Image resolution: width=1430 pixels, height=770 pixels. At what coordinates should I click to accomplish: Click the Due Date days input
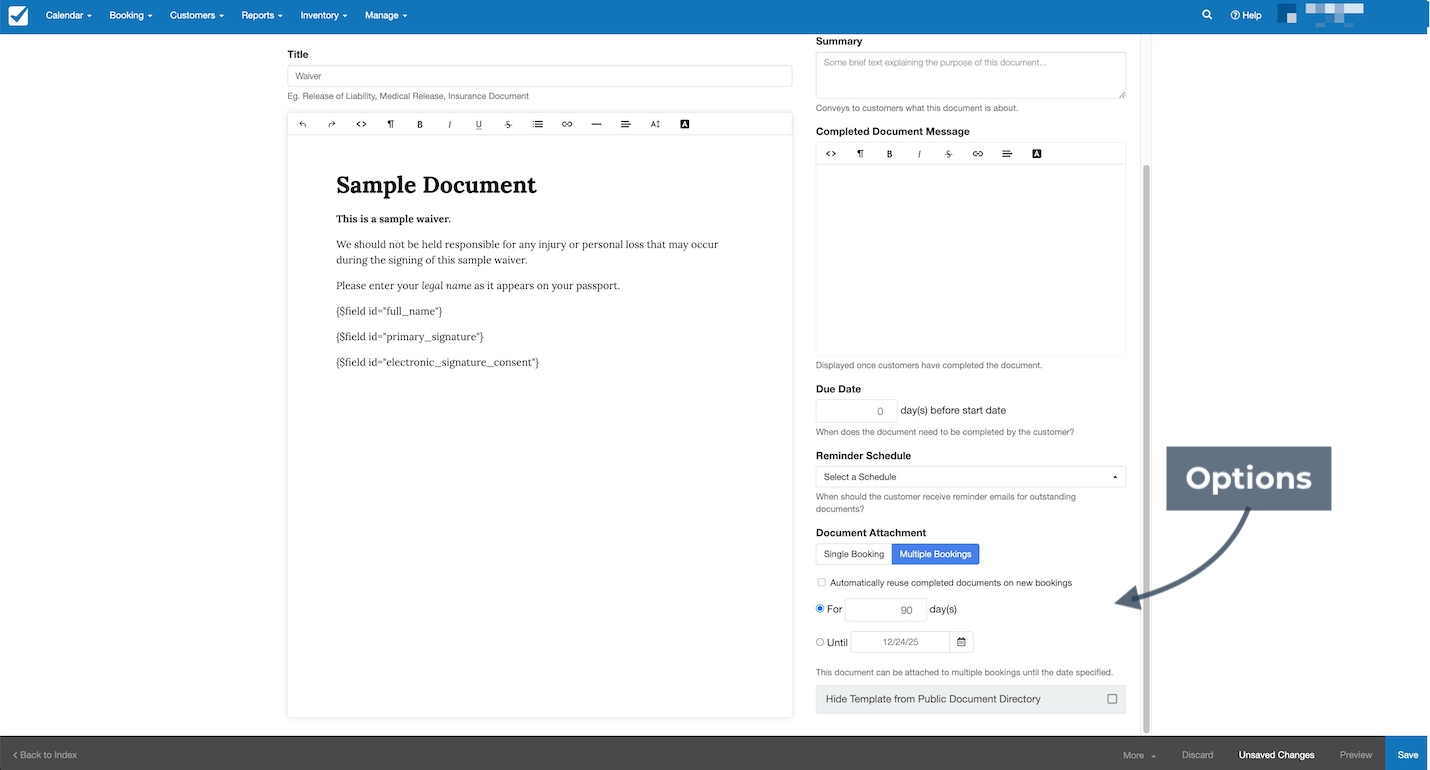856,410
